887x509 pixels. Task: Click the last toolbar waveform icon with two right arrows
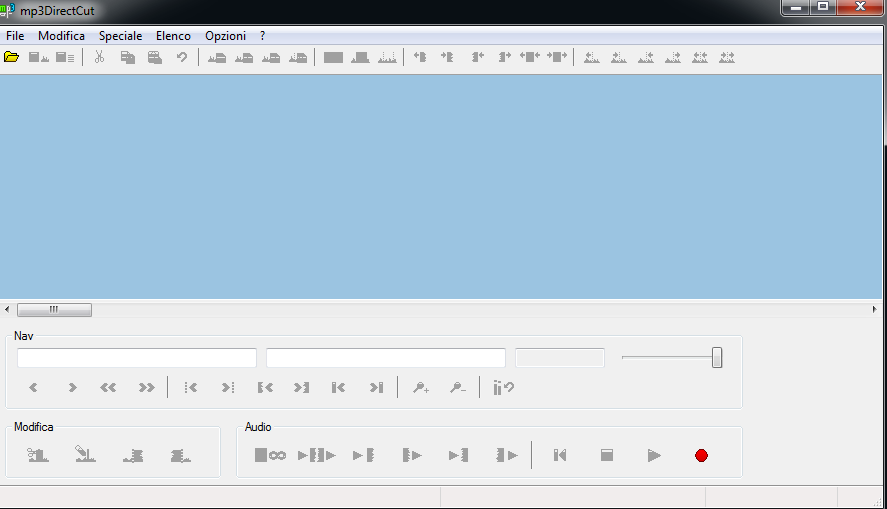[727, 57]
